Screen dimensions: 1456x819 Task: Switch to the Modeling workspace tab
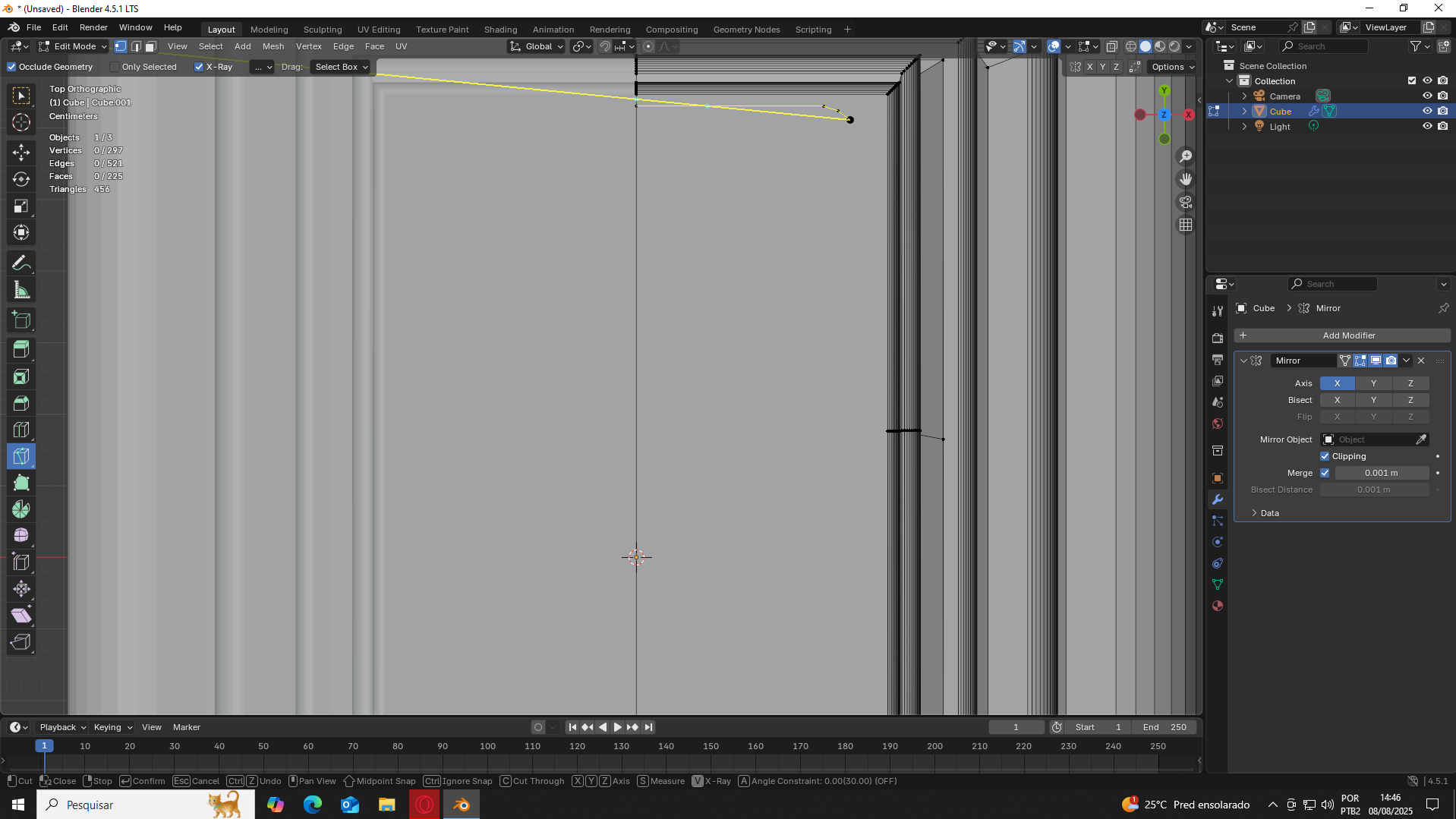269,30
